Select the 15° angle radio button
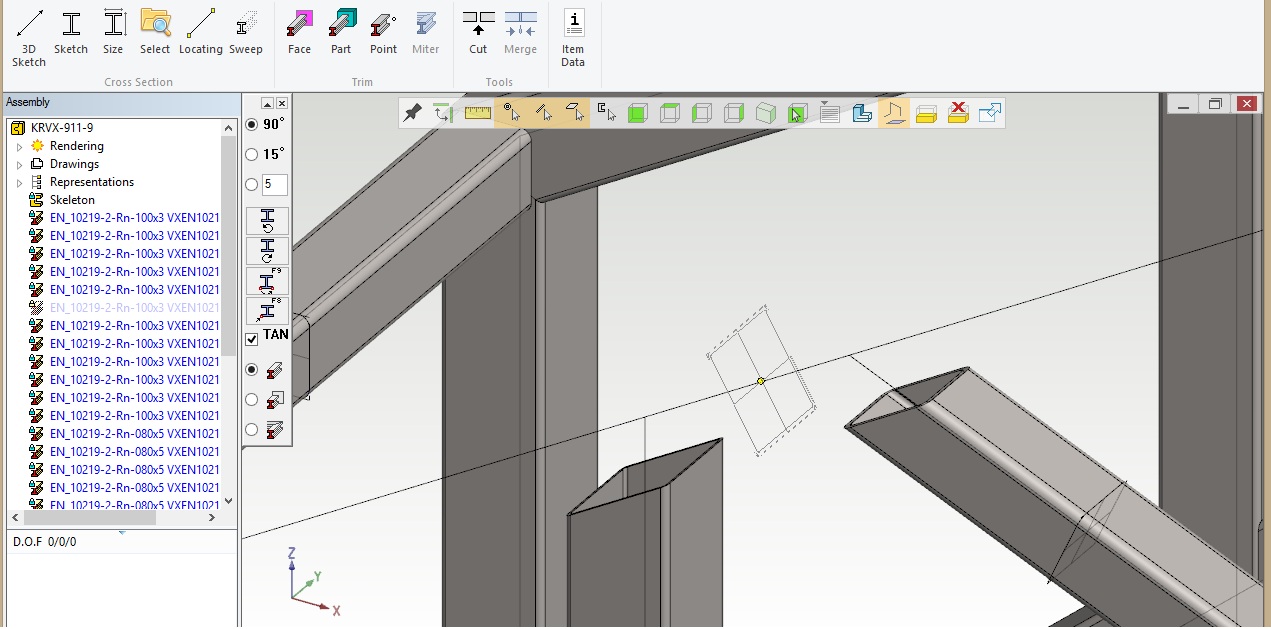The height and width of the screenshot is (629, 1271). click(x=252, y=155)
